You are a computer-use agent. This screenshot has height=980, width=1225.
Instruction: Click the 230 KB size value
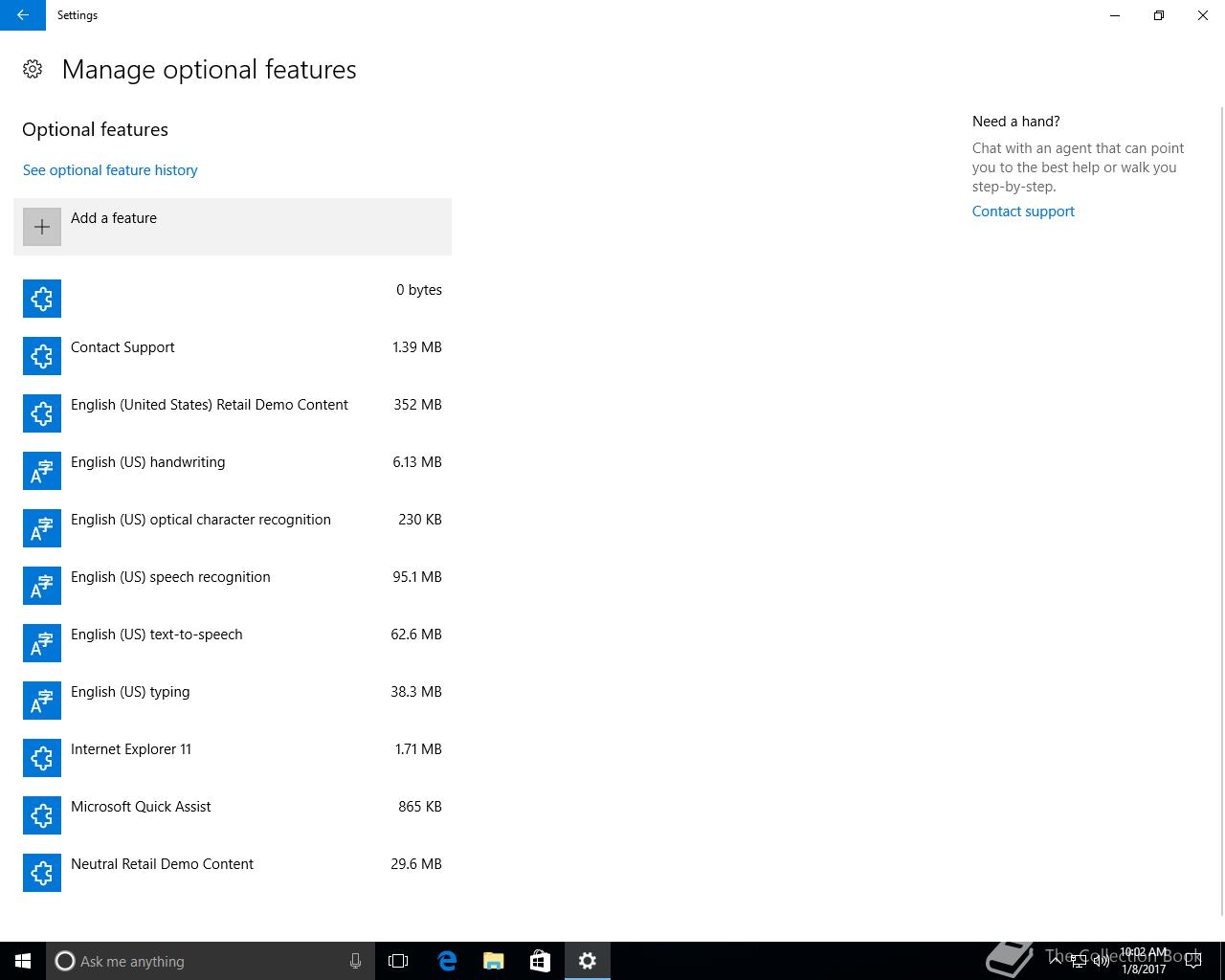point(420,520)
